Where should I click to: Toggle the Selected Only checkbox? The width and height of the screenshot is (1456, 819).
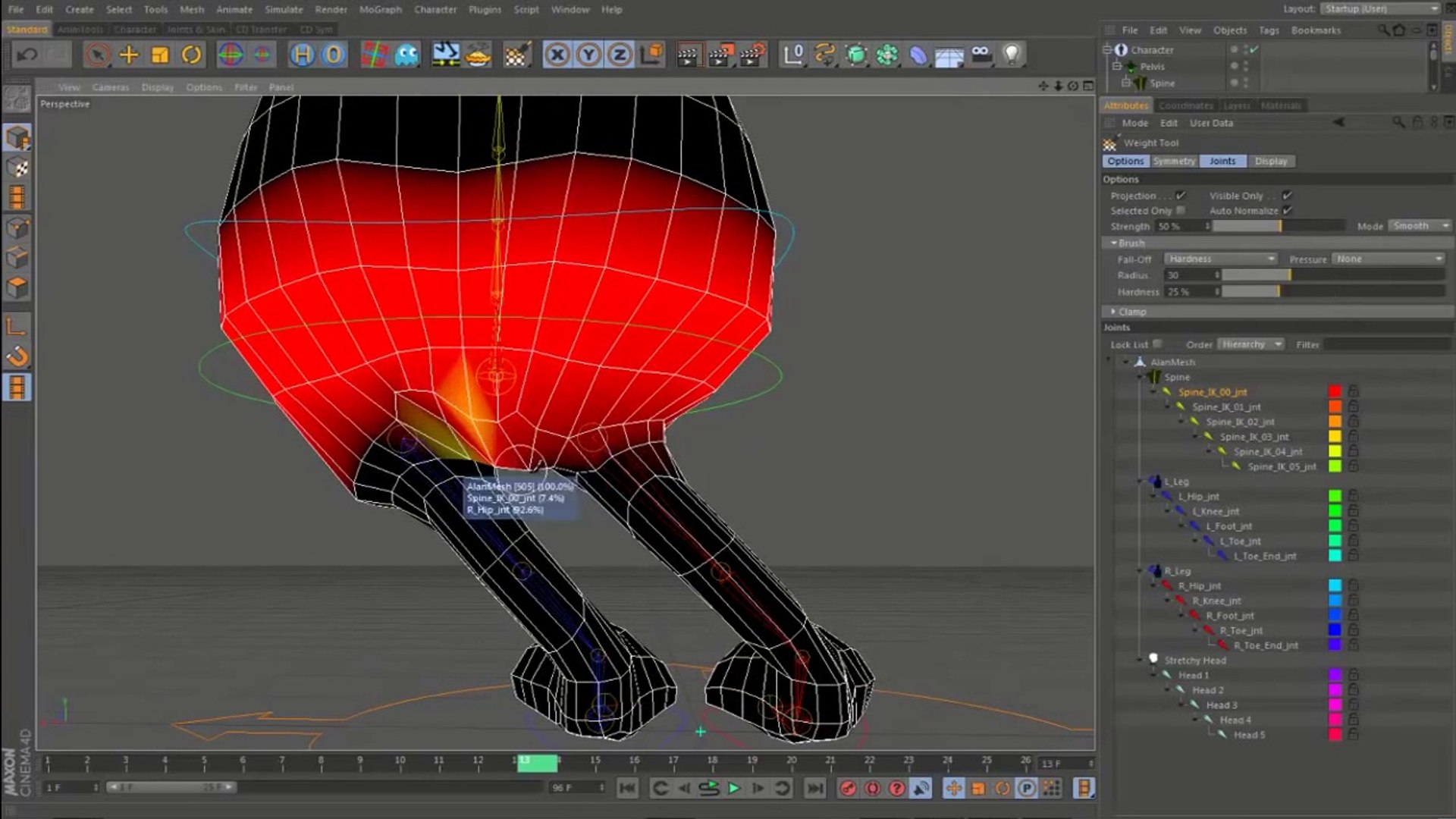tap(1181, 211)
